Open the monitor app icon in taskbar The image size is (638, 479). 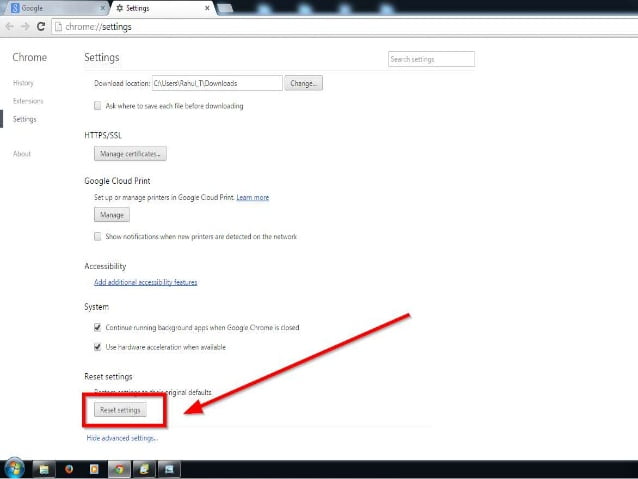pos(169,470)
